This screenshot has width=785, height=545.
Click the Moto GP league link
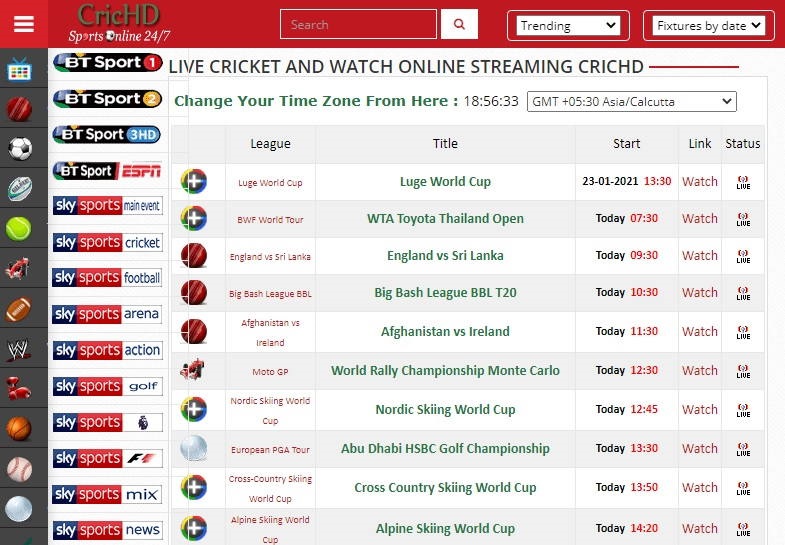point(270,371)
